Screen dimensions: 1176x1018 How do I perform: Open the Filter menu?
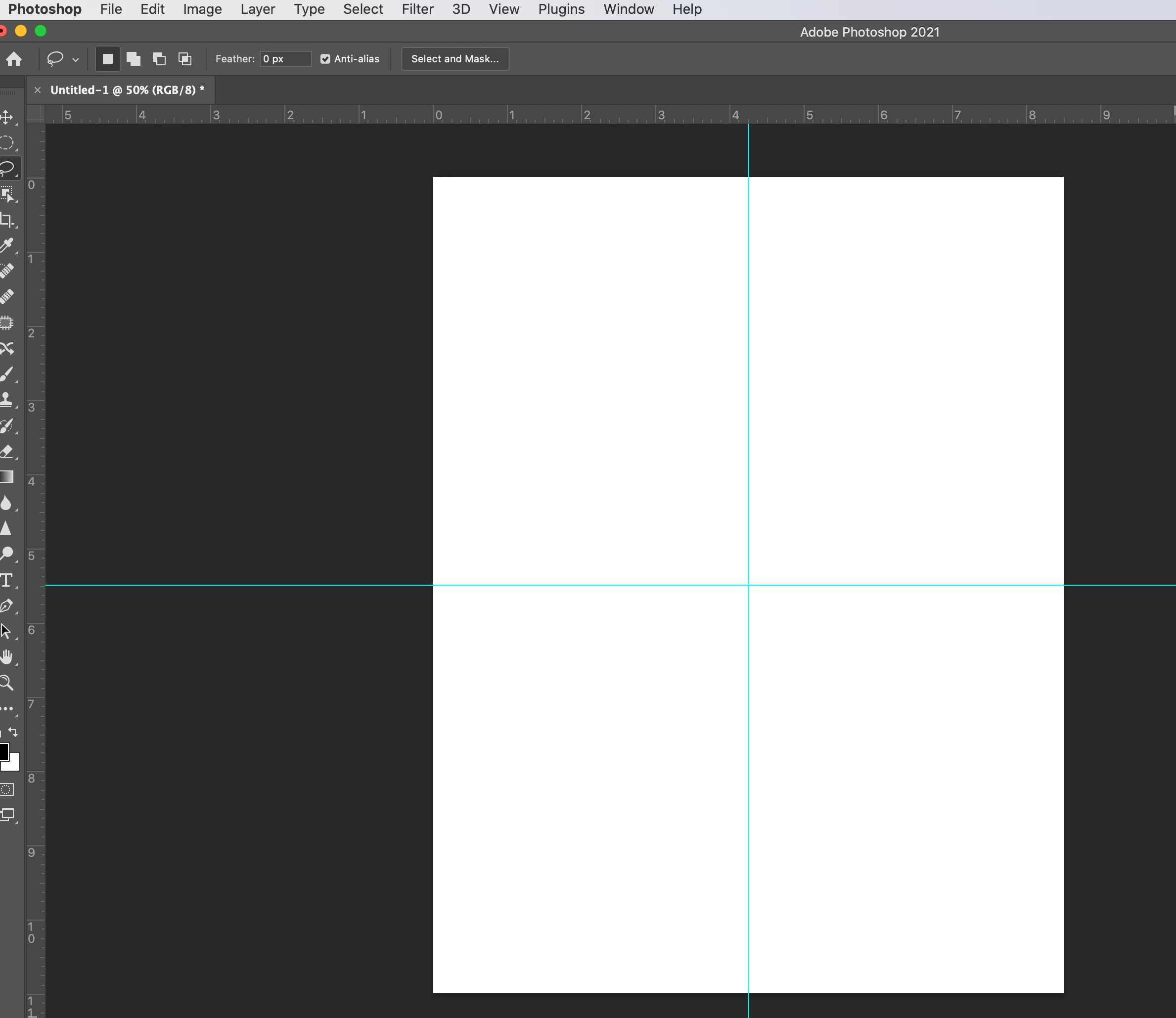(417, 9)
